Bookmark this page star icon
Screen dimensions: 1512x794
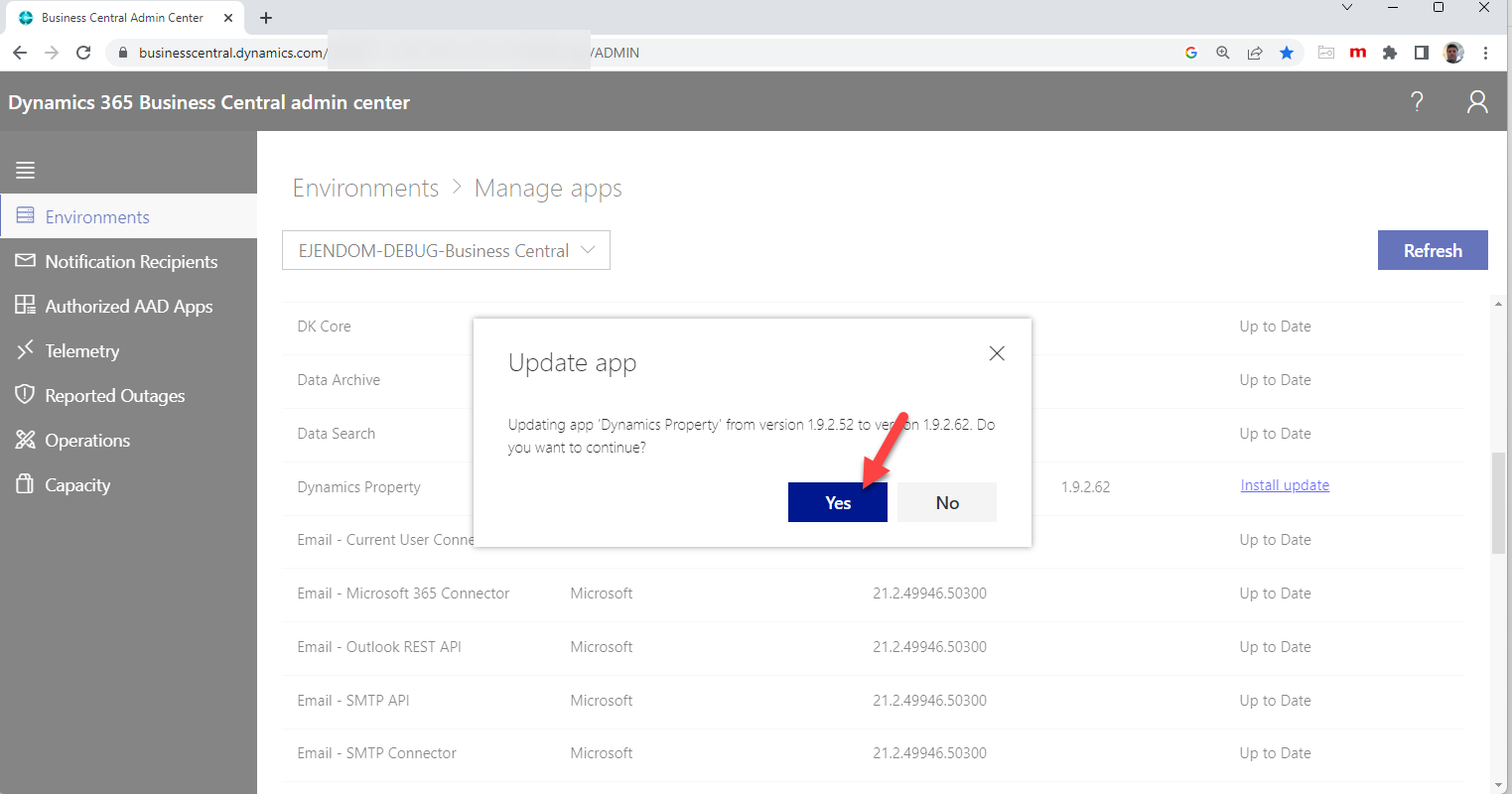coord(1287,53)
